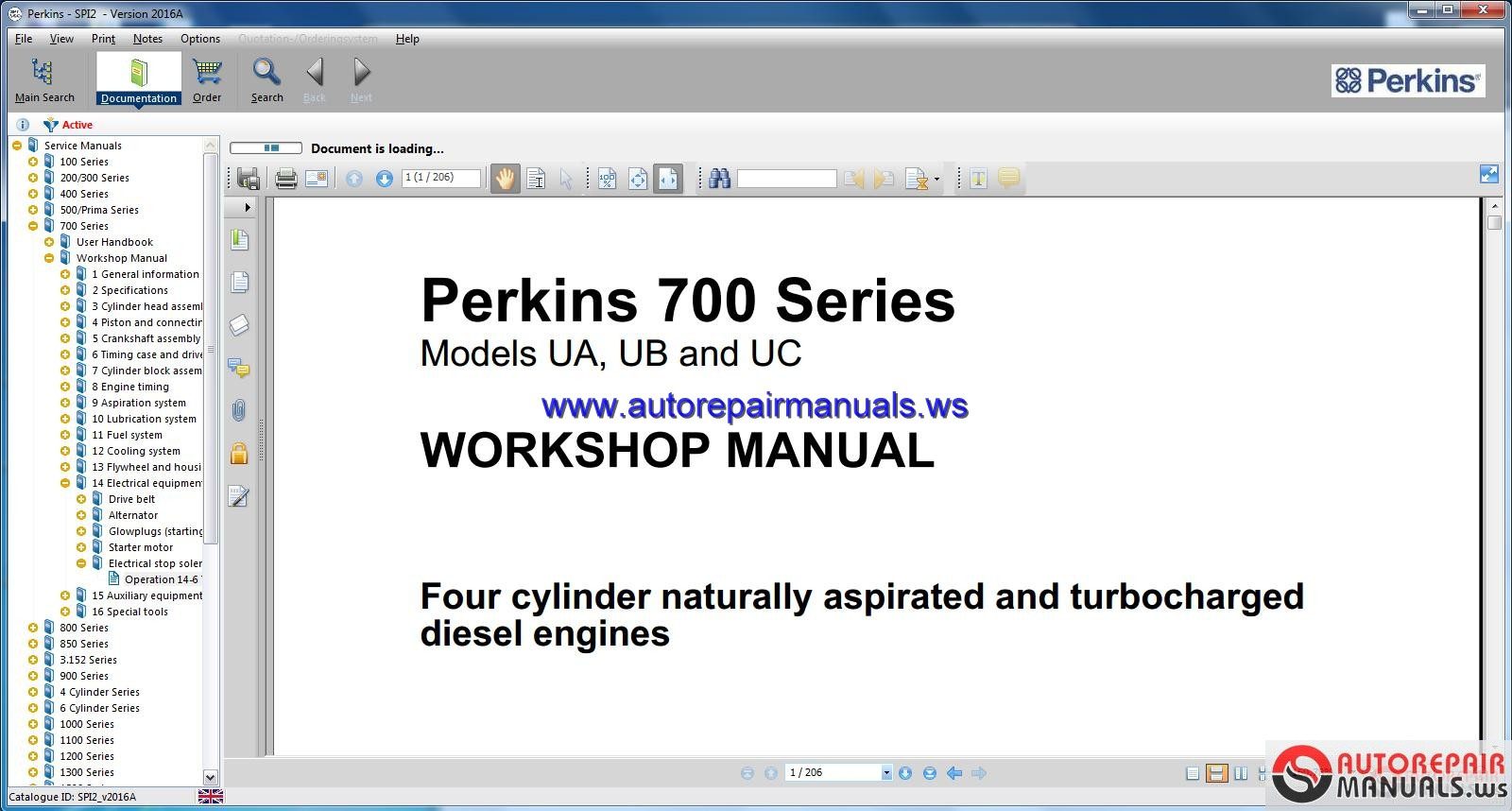1512x811 pixels.
Task: Open the Options menu
Action: click(200, 39)
